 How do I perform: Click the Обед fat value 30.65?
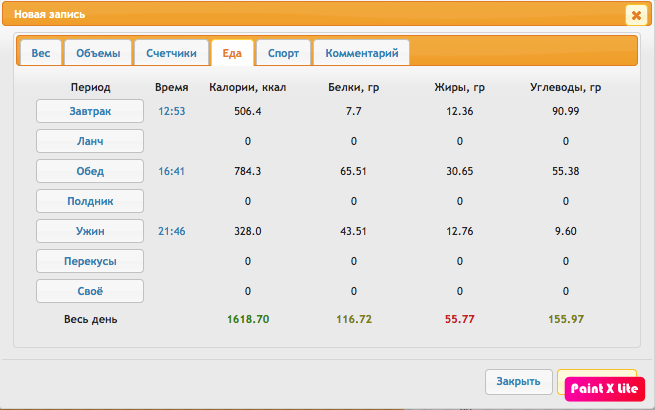[460, 171]
